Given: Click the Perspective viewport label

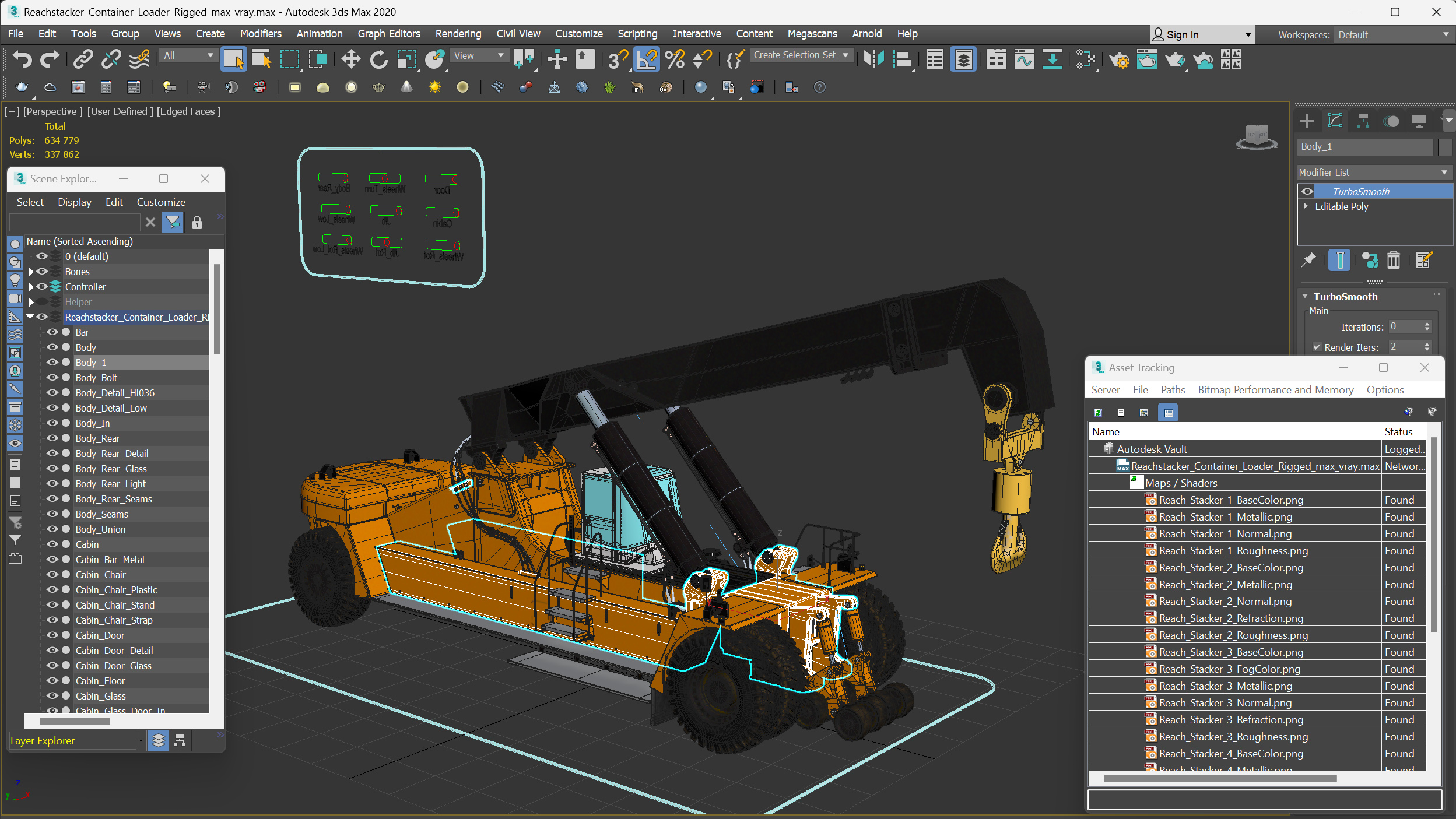Looking at the screenshot, I should [x=52, y=111].
